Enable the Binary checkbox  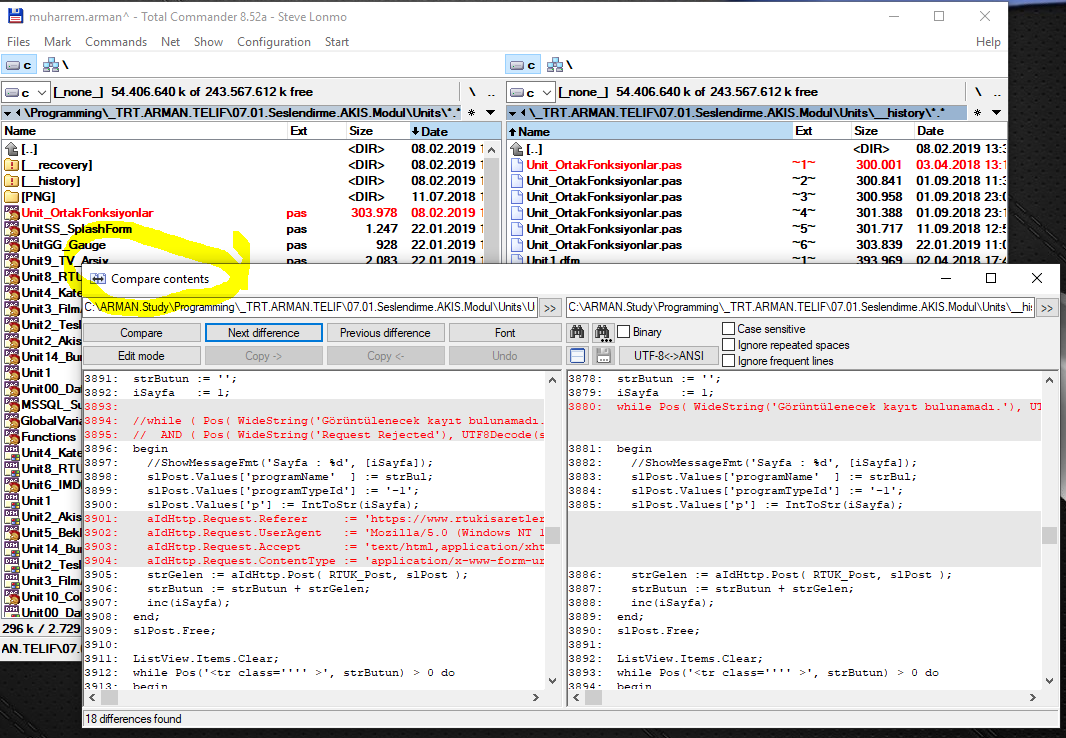(x=623, y=332)
